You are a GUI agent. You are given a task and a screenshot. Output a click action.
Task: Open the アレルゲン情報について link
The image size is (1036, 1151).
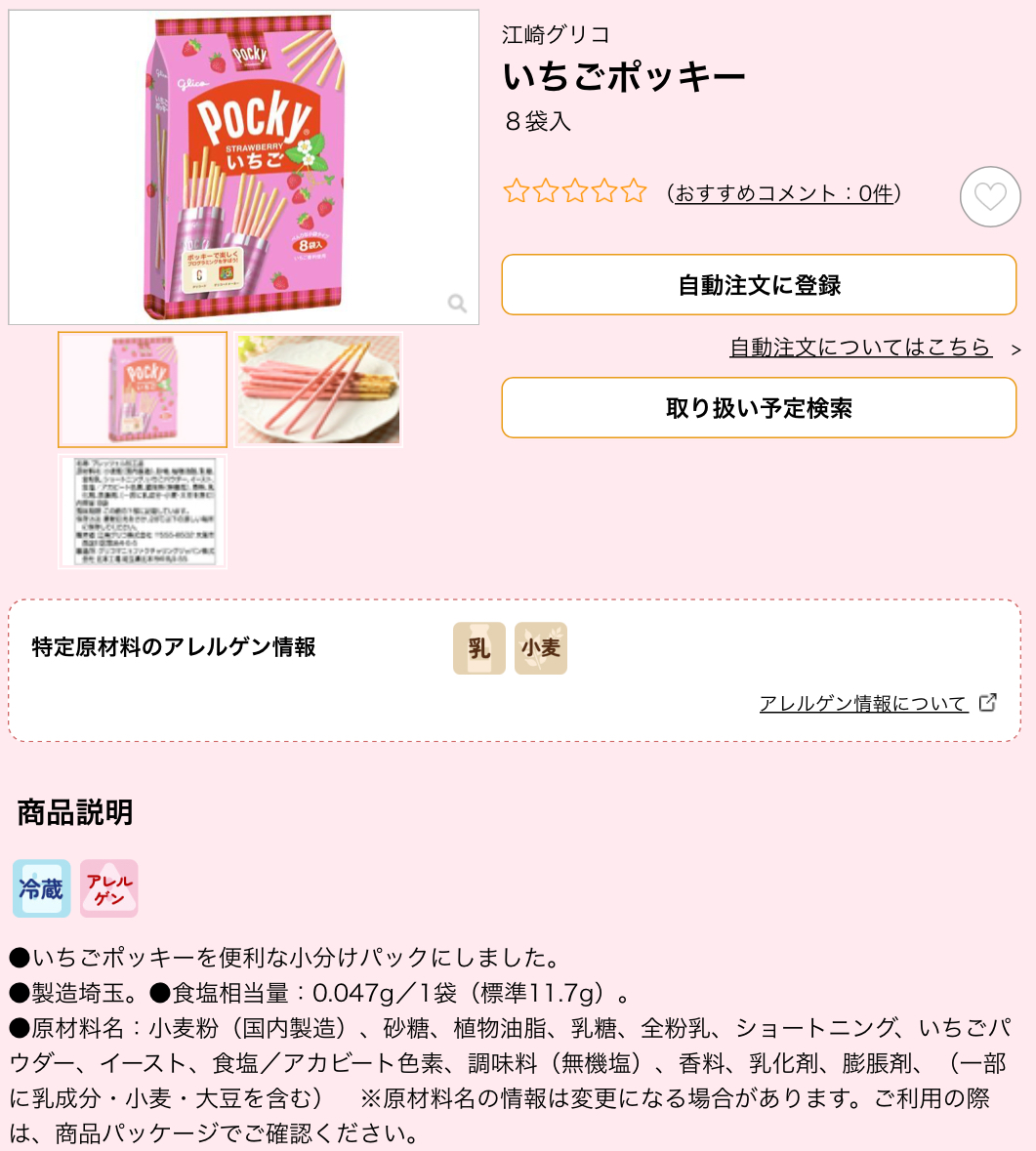coord(863,703)
